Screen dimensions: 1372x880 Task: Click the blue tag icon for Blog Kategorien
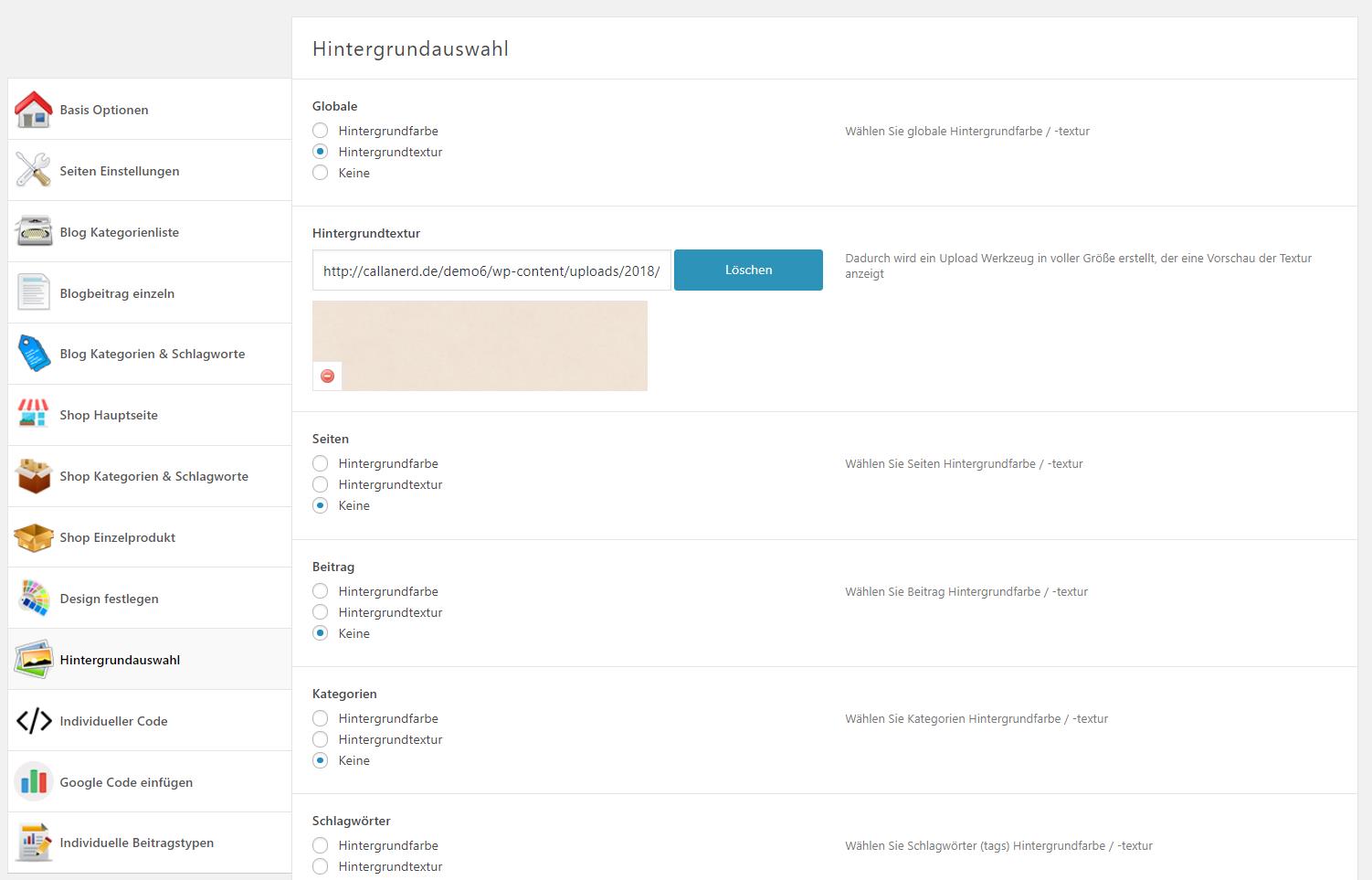pos(34,354)
